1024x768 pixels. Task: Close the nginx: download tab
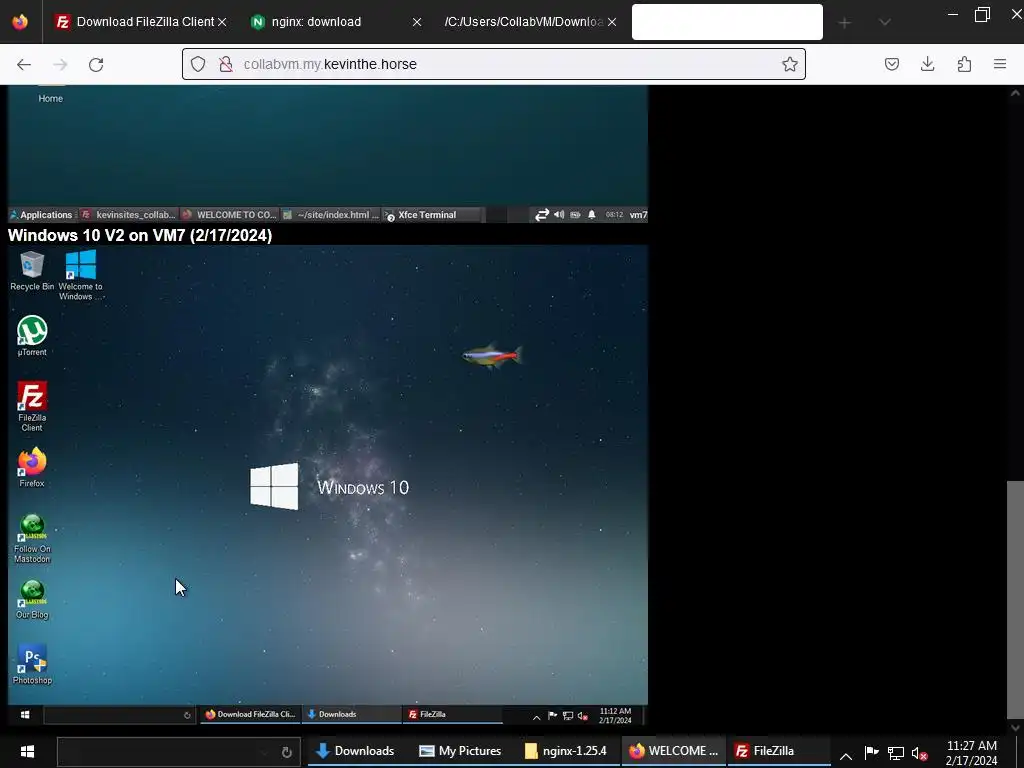point(417,22)
